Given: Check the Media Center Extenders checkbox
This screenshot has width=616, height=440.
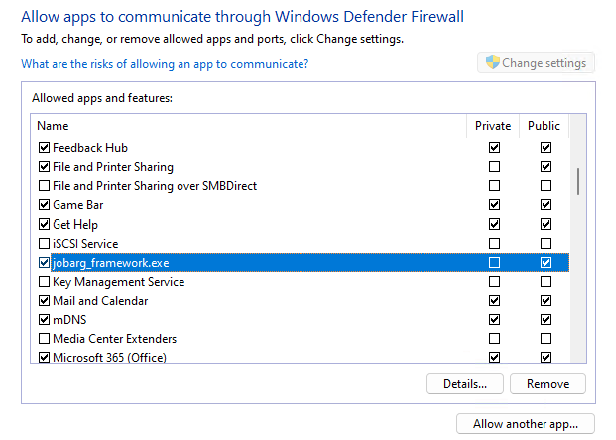Looking at the screenshot, I should [x=44, y=339].
